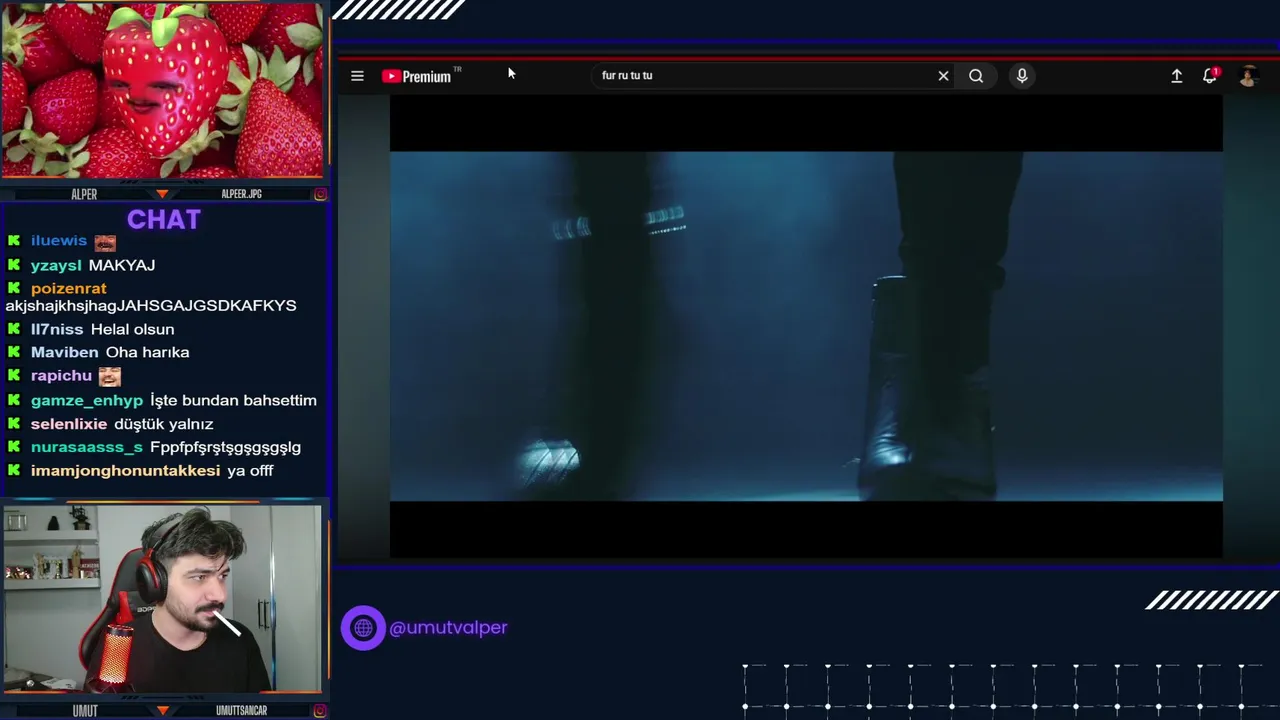Image resolution: width=1280 pixels, height=720 pixels.
Task: Click selenlixie's message 'düştük yalnız'
Action: coord(163,424)
